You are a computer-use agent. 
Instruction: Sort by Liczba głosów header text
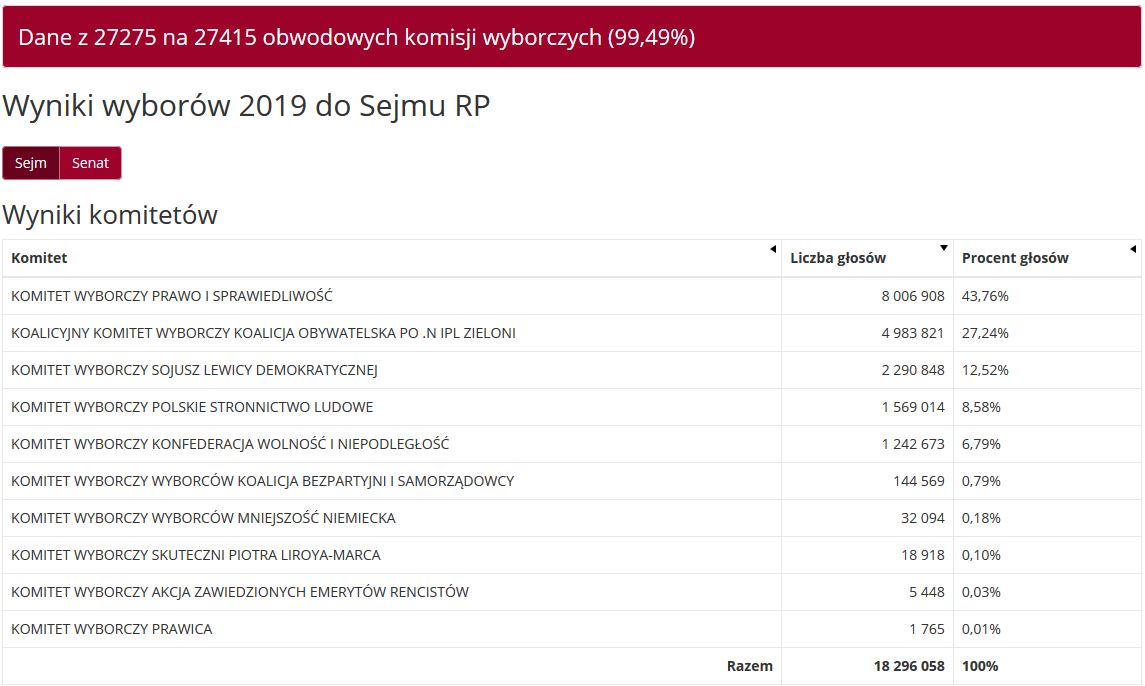coord(837,258)
